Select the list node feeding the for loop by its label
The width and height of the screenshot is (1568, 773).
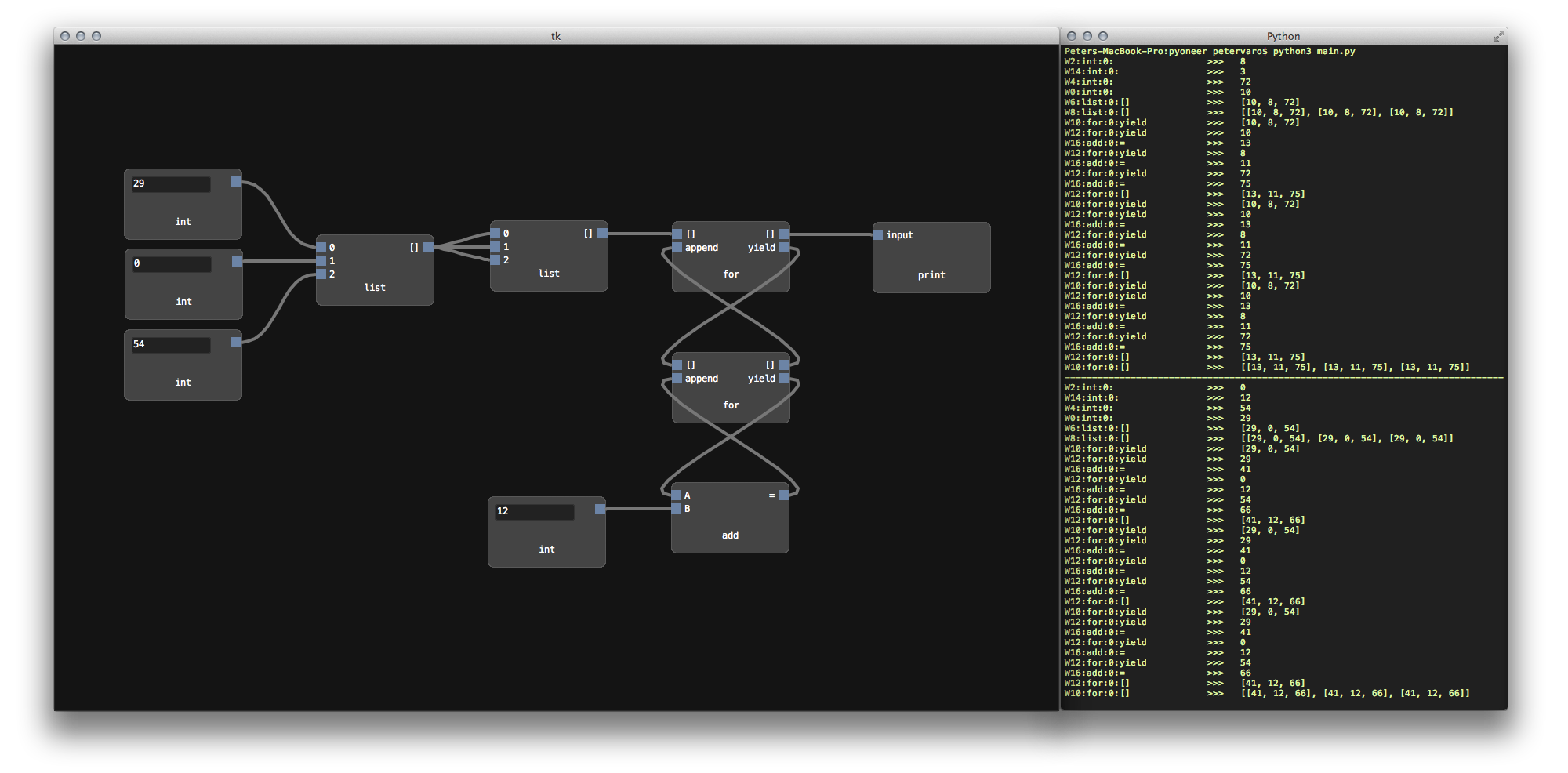[549, 274]
